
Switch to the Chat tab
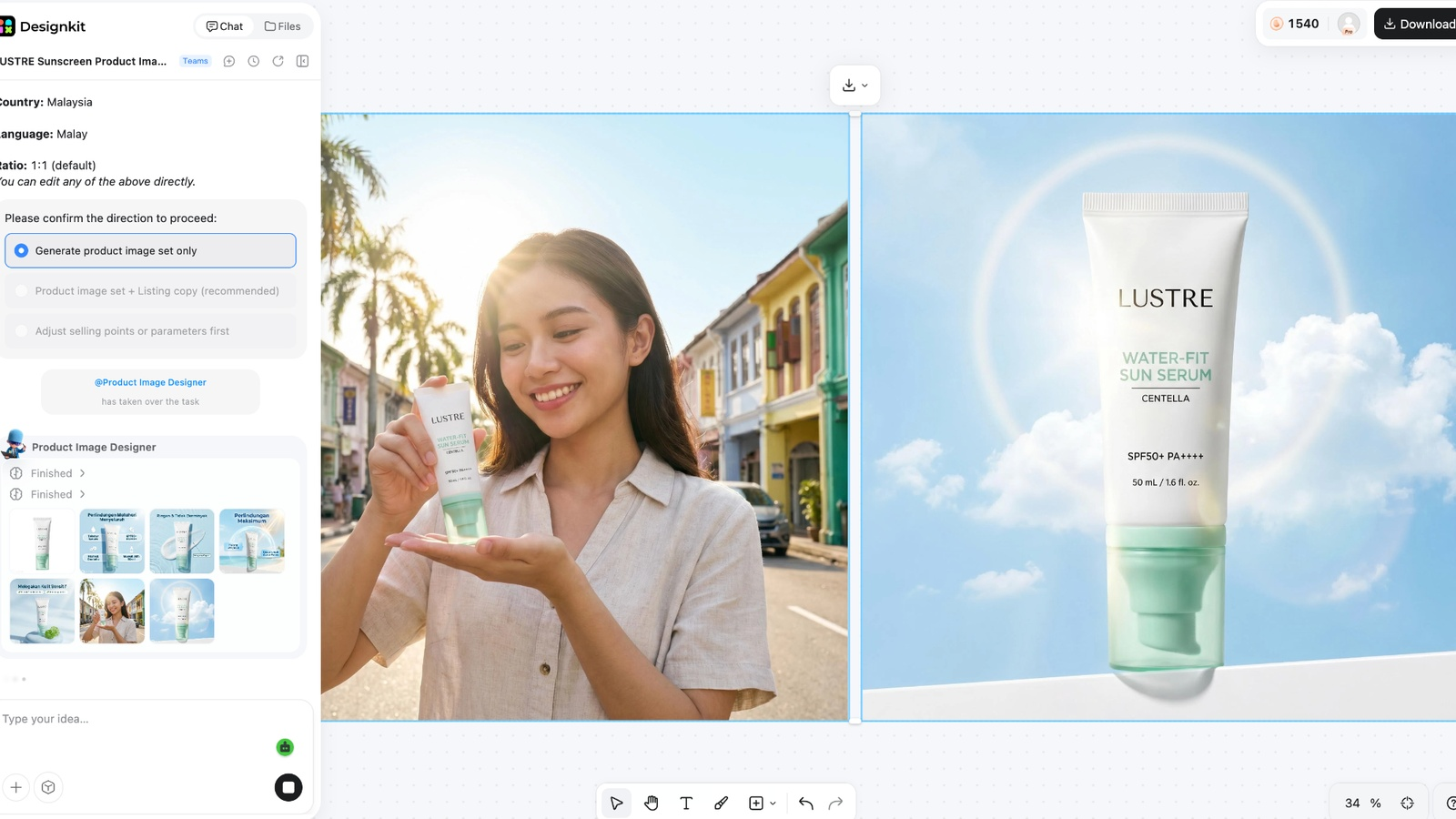click(225, 26)
